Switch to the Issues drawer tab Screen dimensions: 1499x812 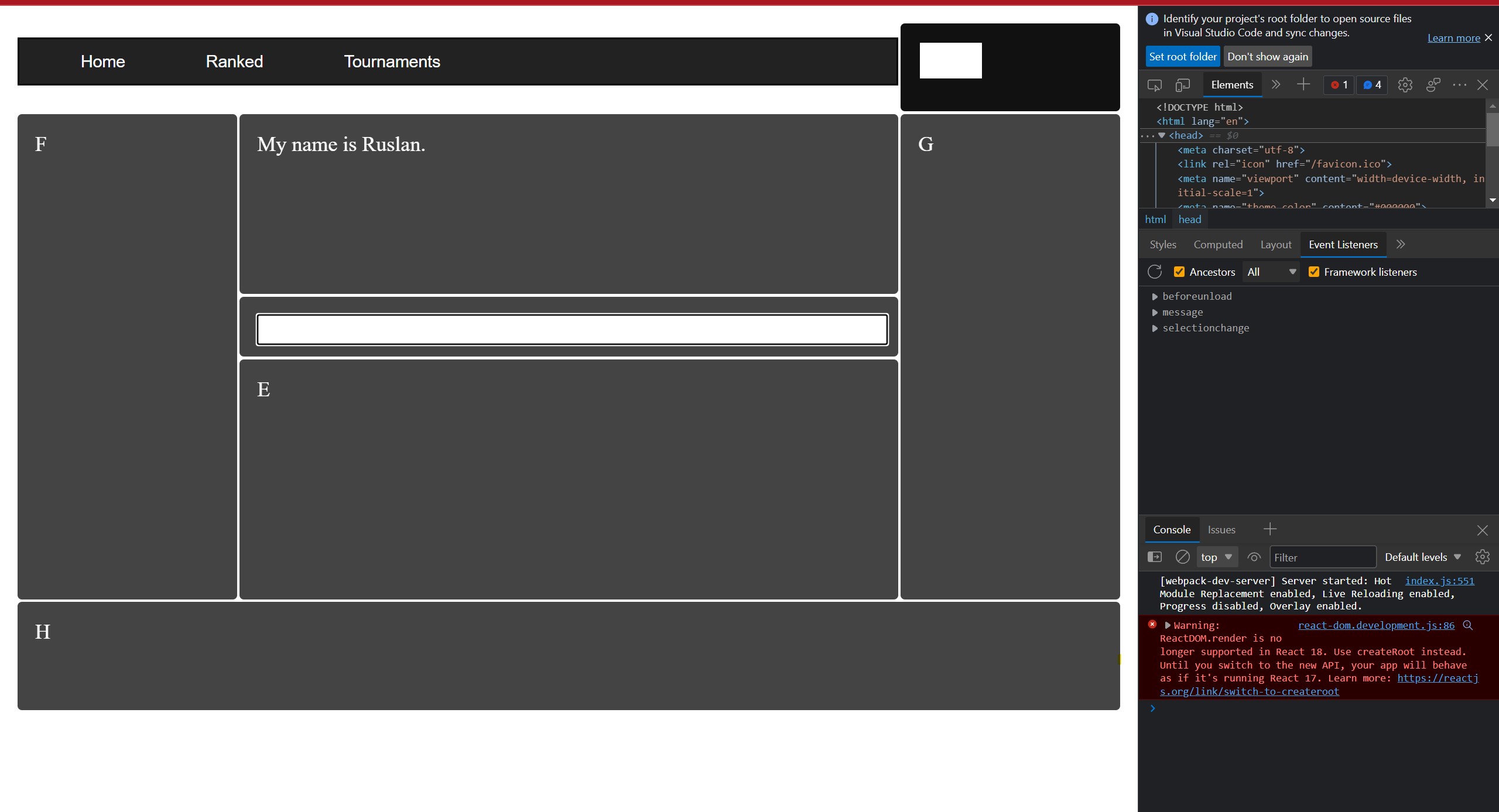click(x=1221, y=530)
